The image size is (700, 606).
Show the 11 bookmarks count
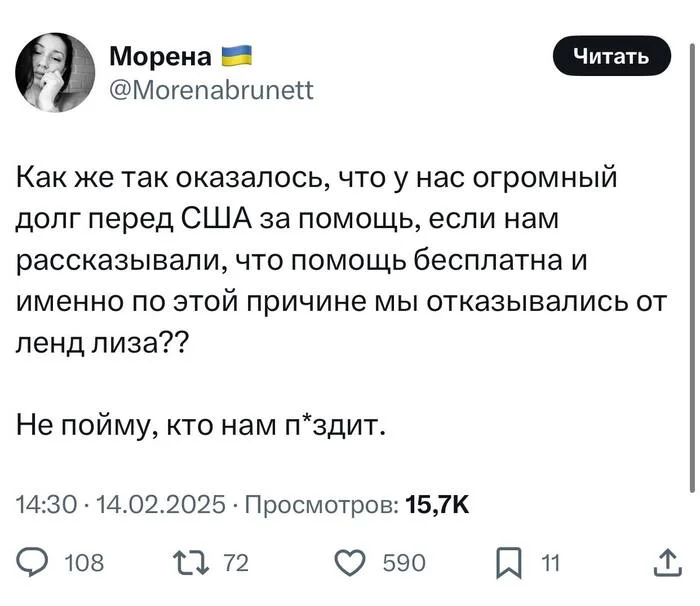(550, 563)
